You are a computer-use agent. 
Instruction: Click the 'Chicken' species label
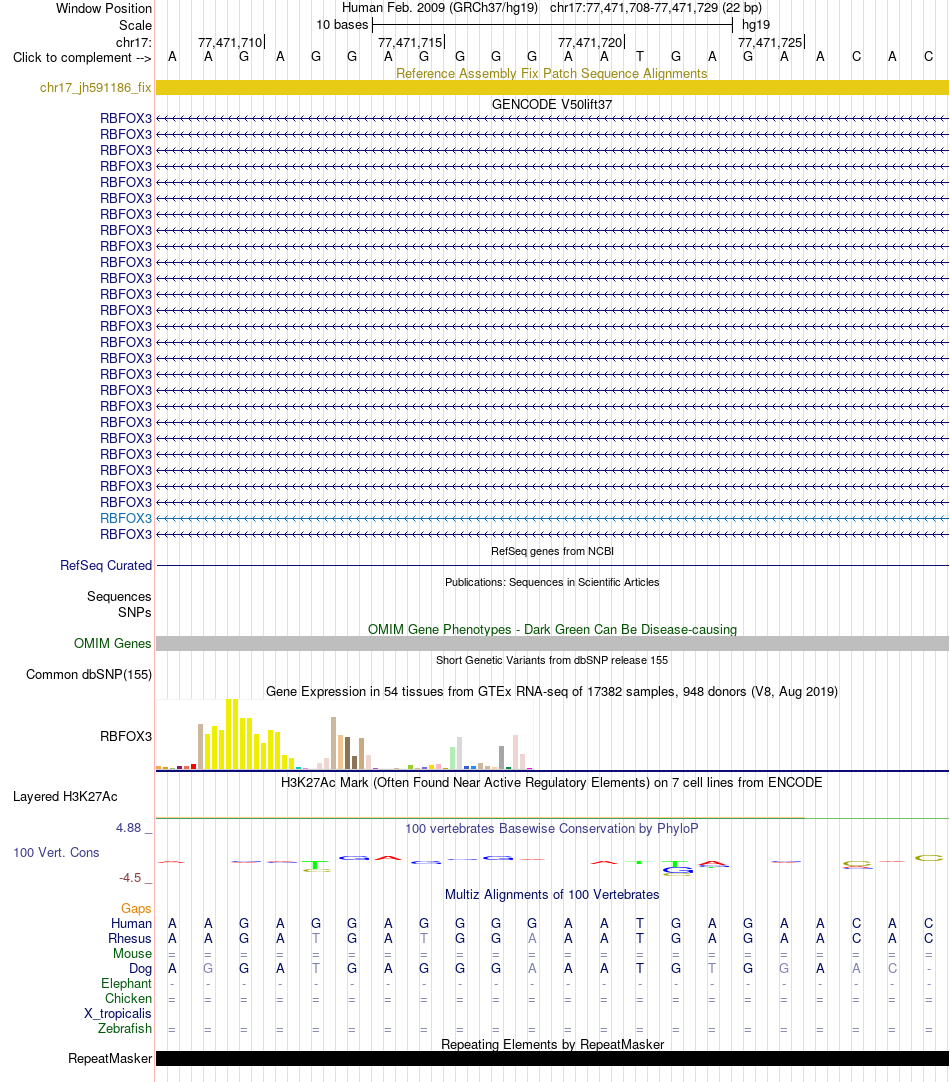tap(128, 999)
